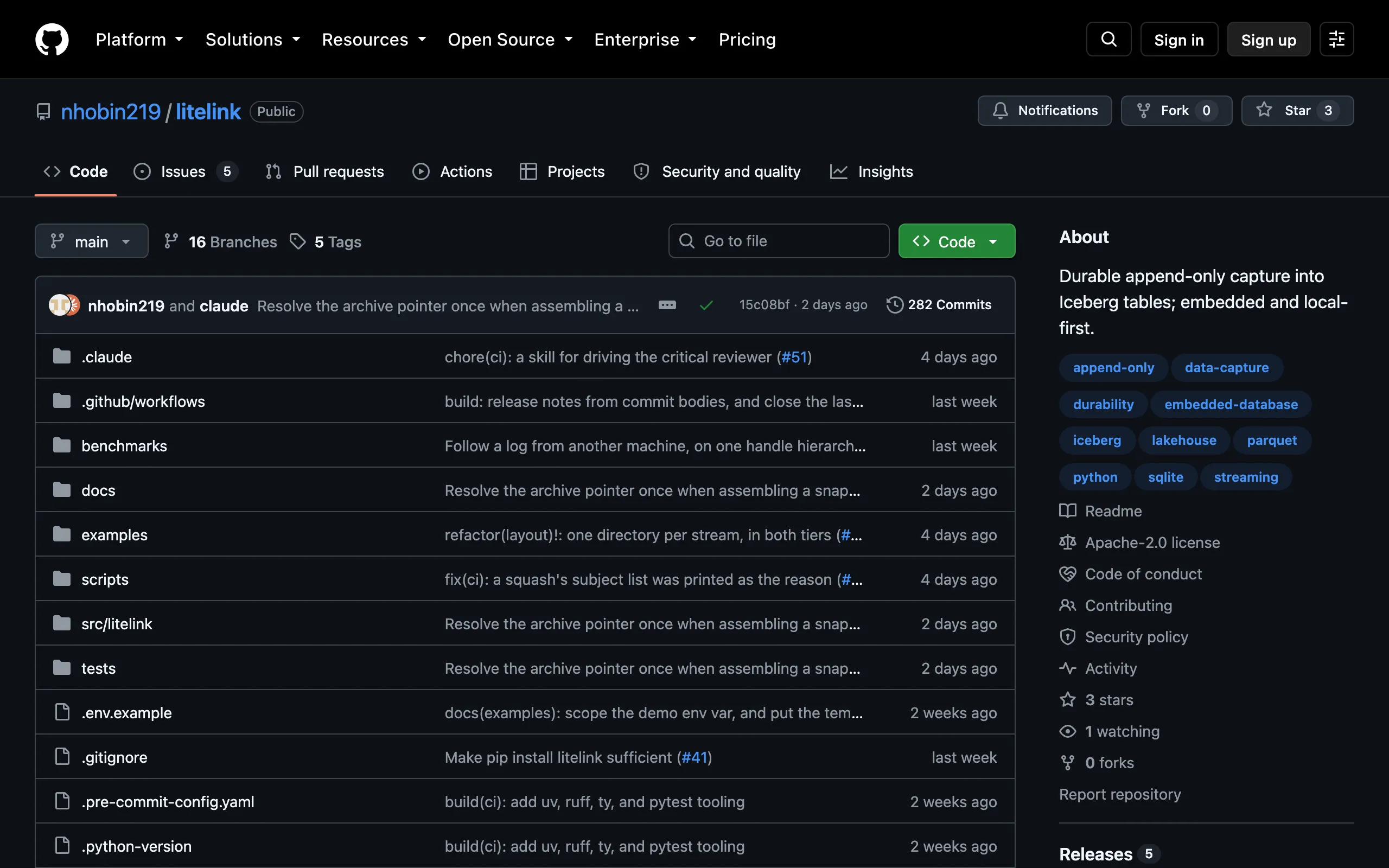Open the .env.example file
The image size is (1389, 868).
click(126, 713)
